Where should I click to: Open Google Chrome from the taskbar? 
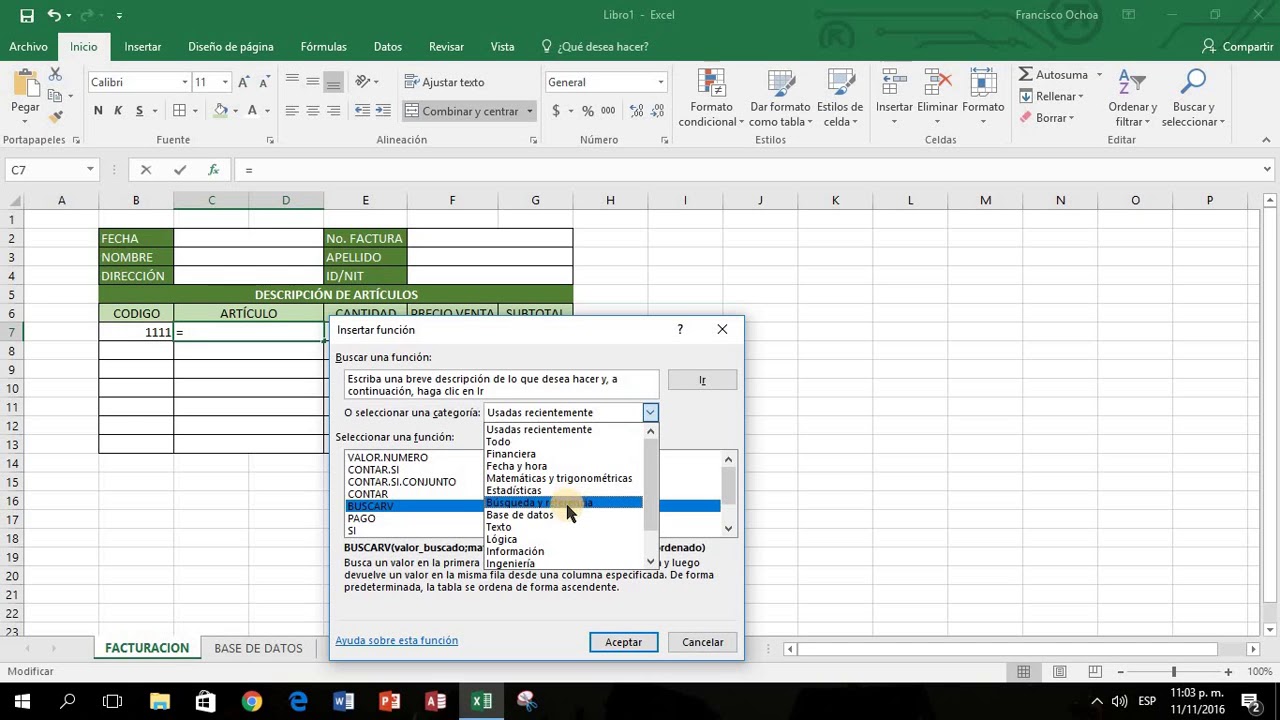click(x=251, y=701)
